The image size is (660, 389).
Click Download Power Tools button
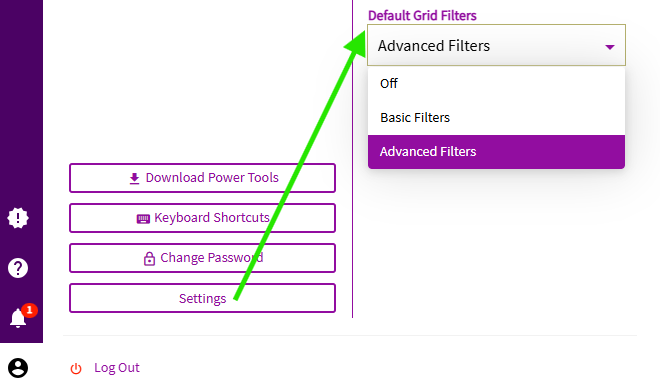point(202,178)
